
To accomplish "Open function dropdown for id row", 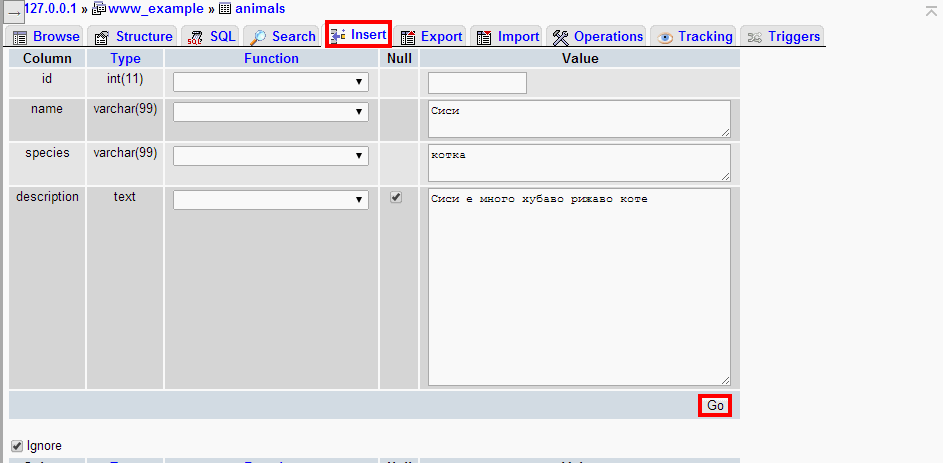I will [x=271, y=82].
